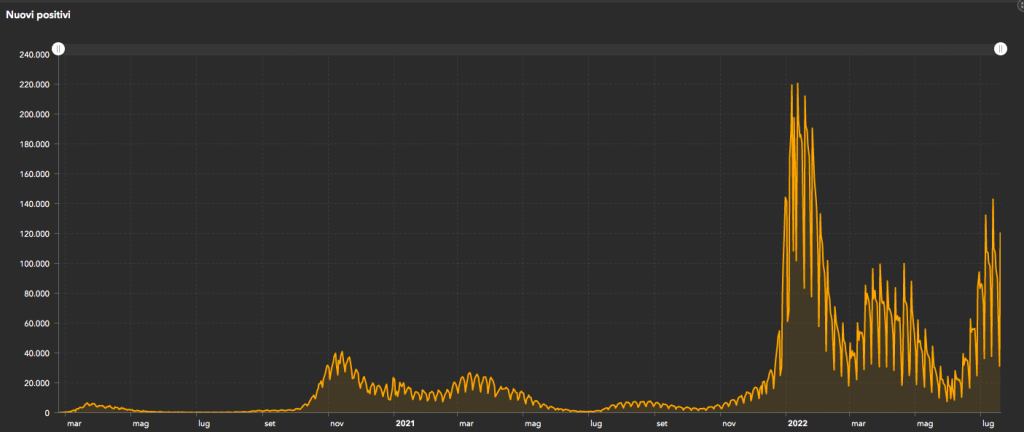Click the middle of the range slider track

(x=530, y=49)
